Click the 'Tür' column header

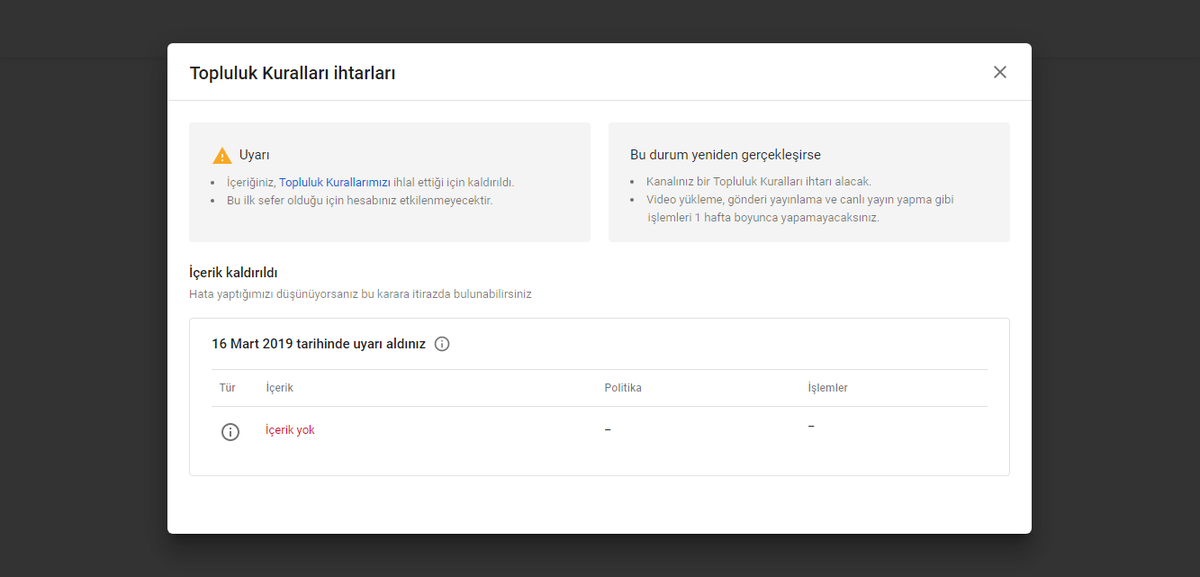point(227,388)
